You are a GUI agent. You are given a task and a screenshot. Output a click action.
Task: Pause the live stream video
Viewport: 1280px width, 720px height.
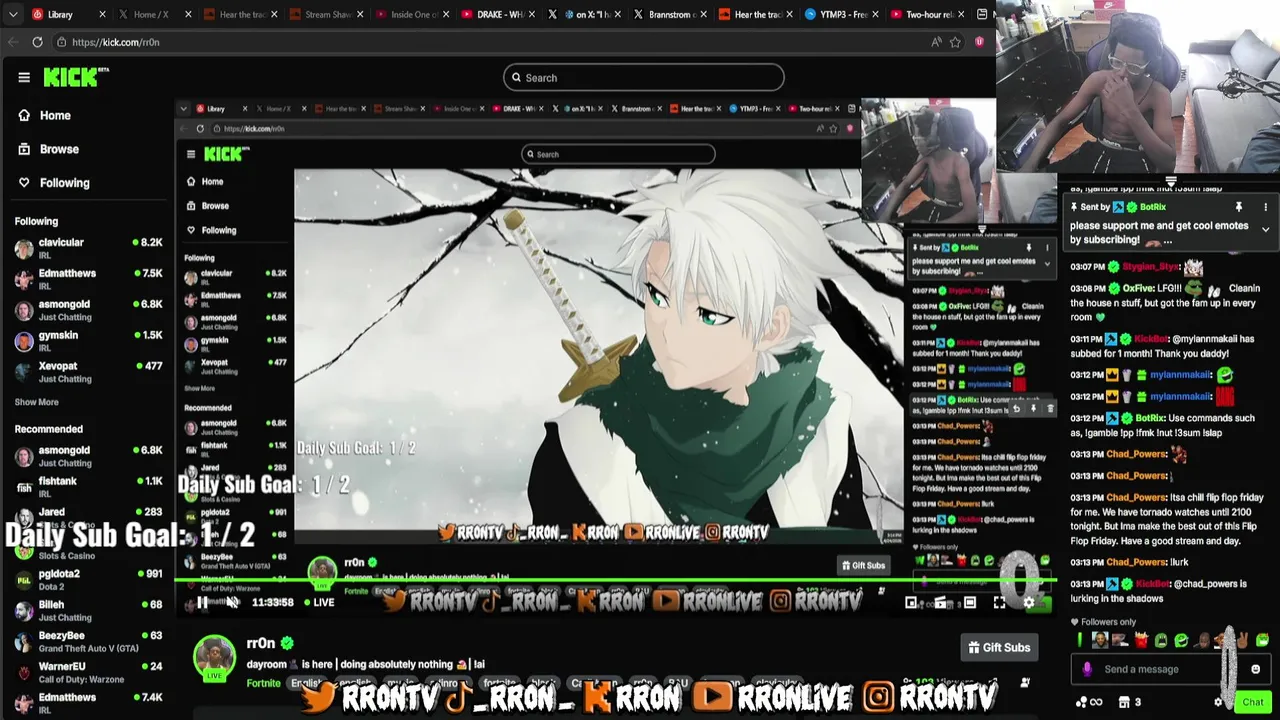(x=202, y=602)
